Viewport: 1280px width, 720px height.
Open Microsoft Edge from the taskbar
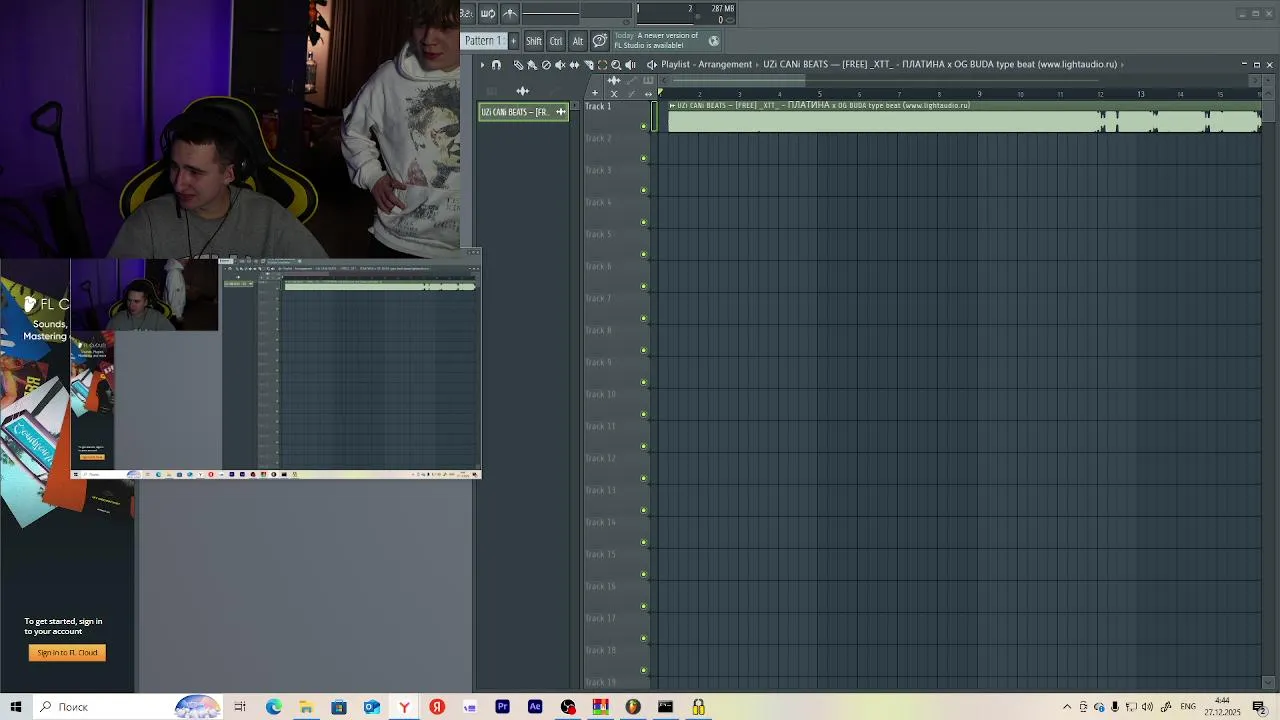(x=273, y=707)
